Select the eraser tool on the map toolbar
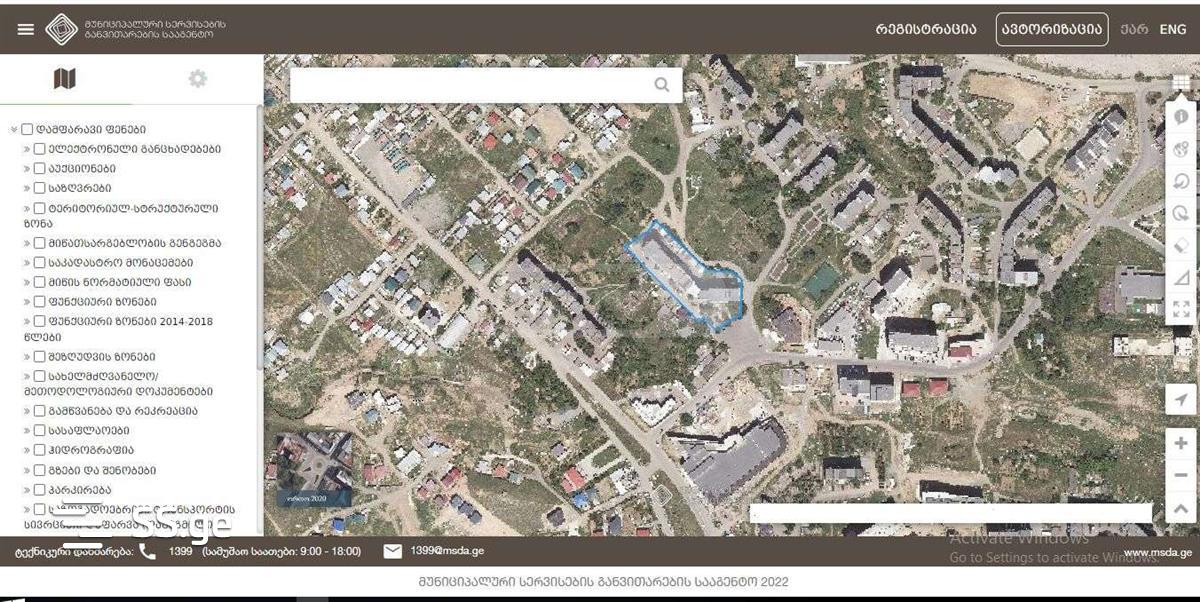 pos(1181,244)
